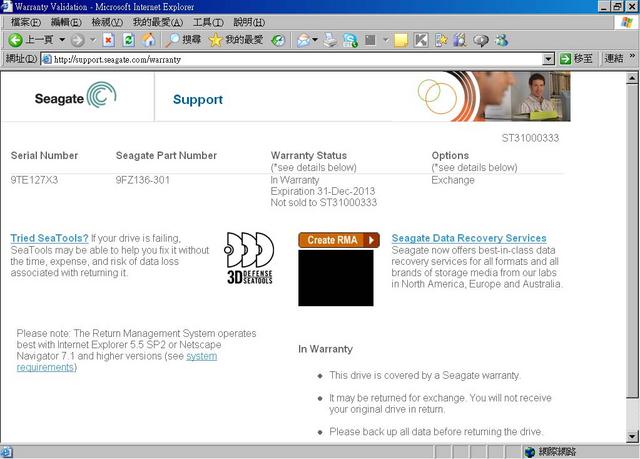Open the 搜尋 search tool
Image resolution: width=640 pixels, height=459 pixels.
(184, 40)
